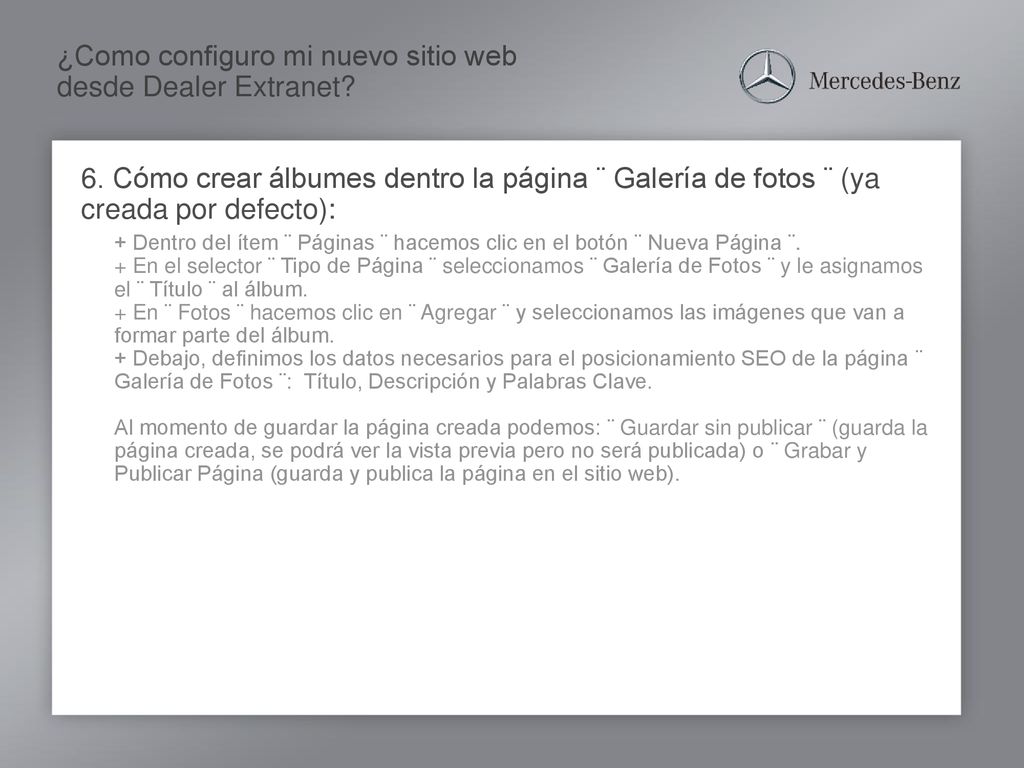Click the words 'Galería de Fotos' in second bullet

click(x=682, y=266)
